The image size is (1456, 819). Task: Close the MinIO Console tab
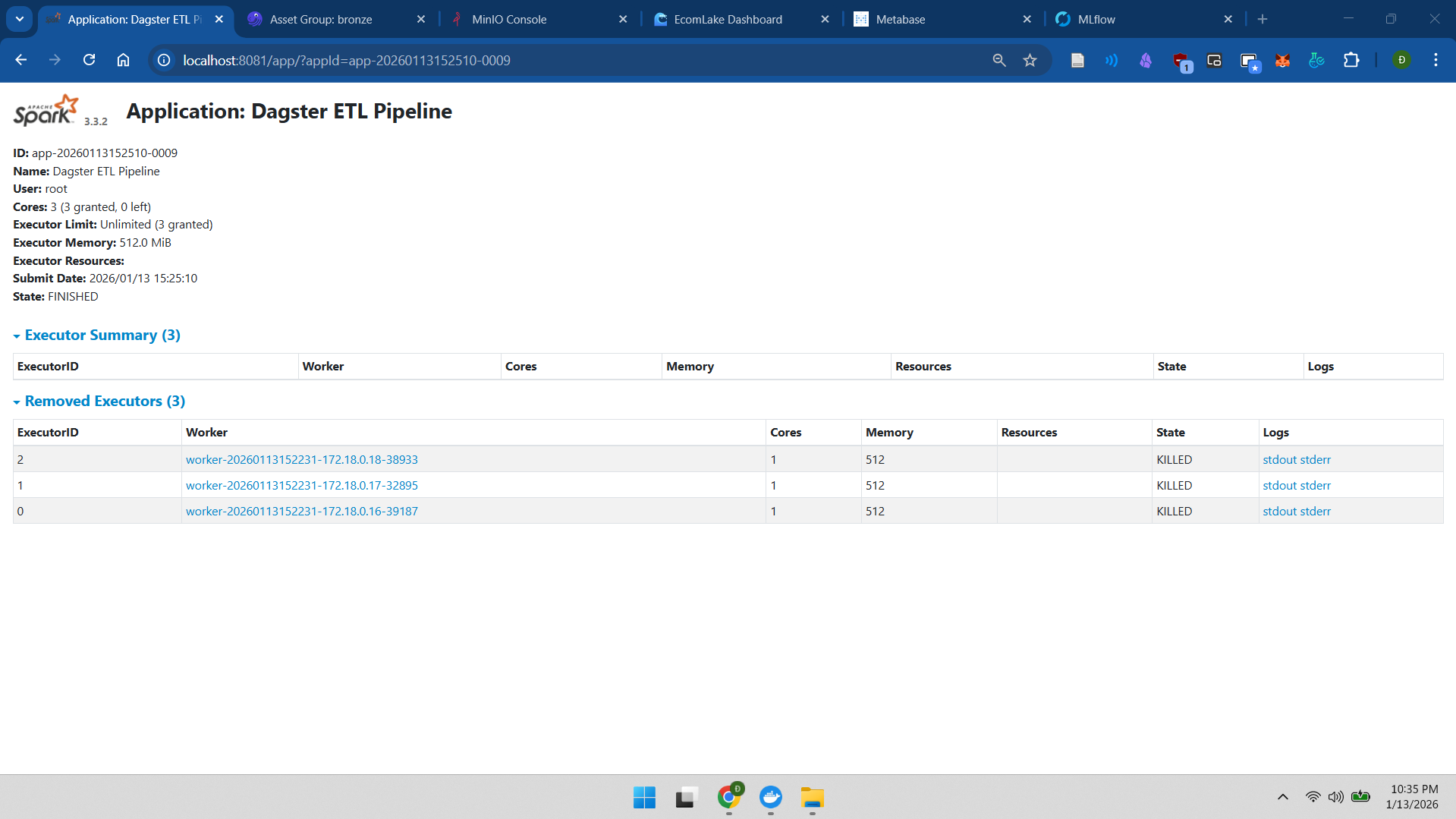(x=623, y=19)
